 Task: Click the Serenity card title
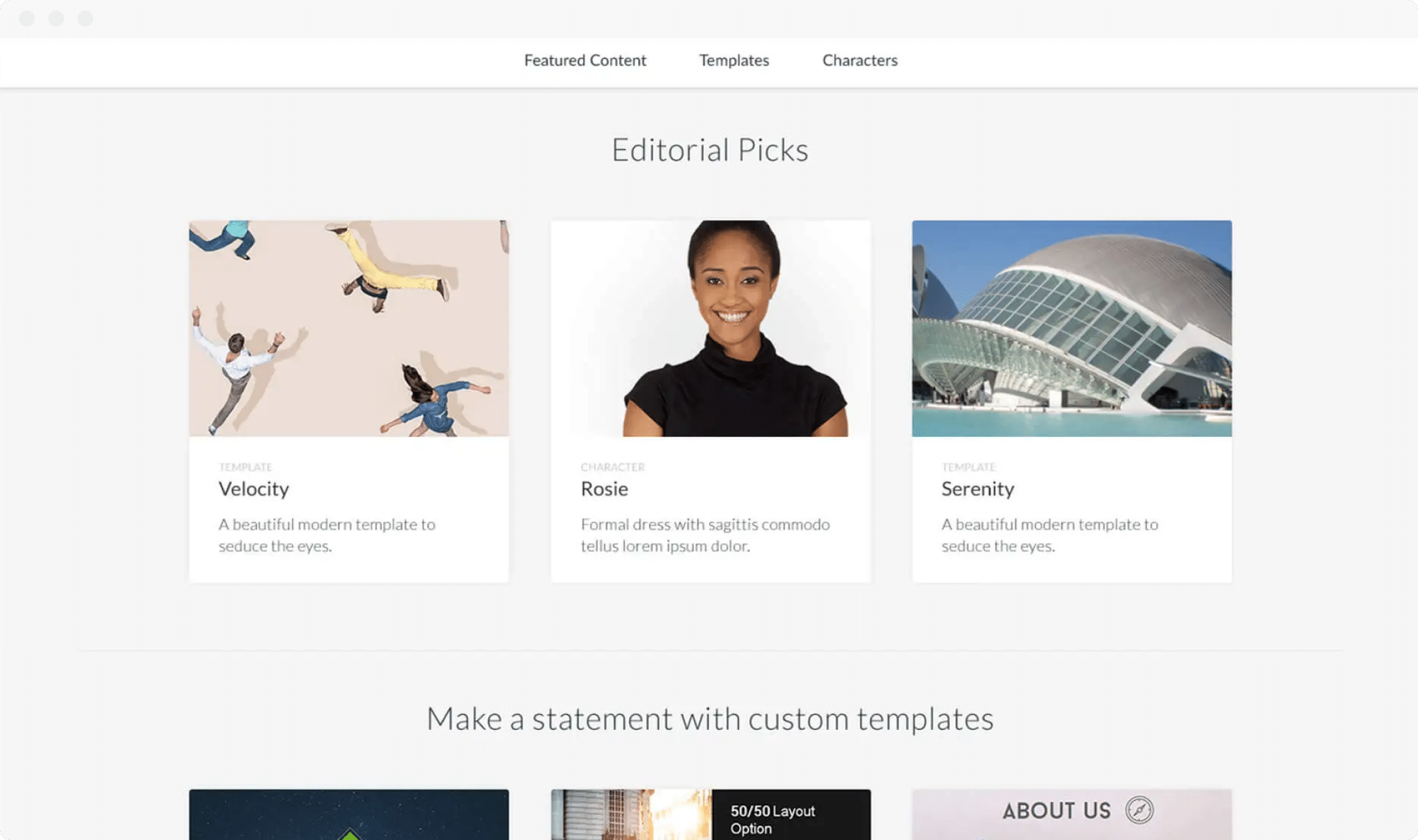(978, 489)
